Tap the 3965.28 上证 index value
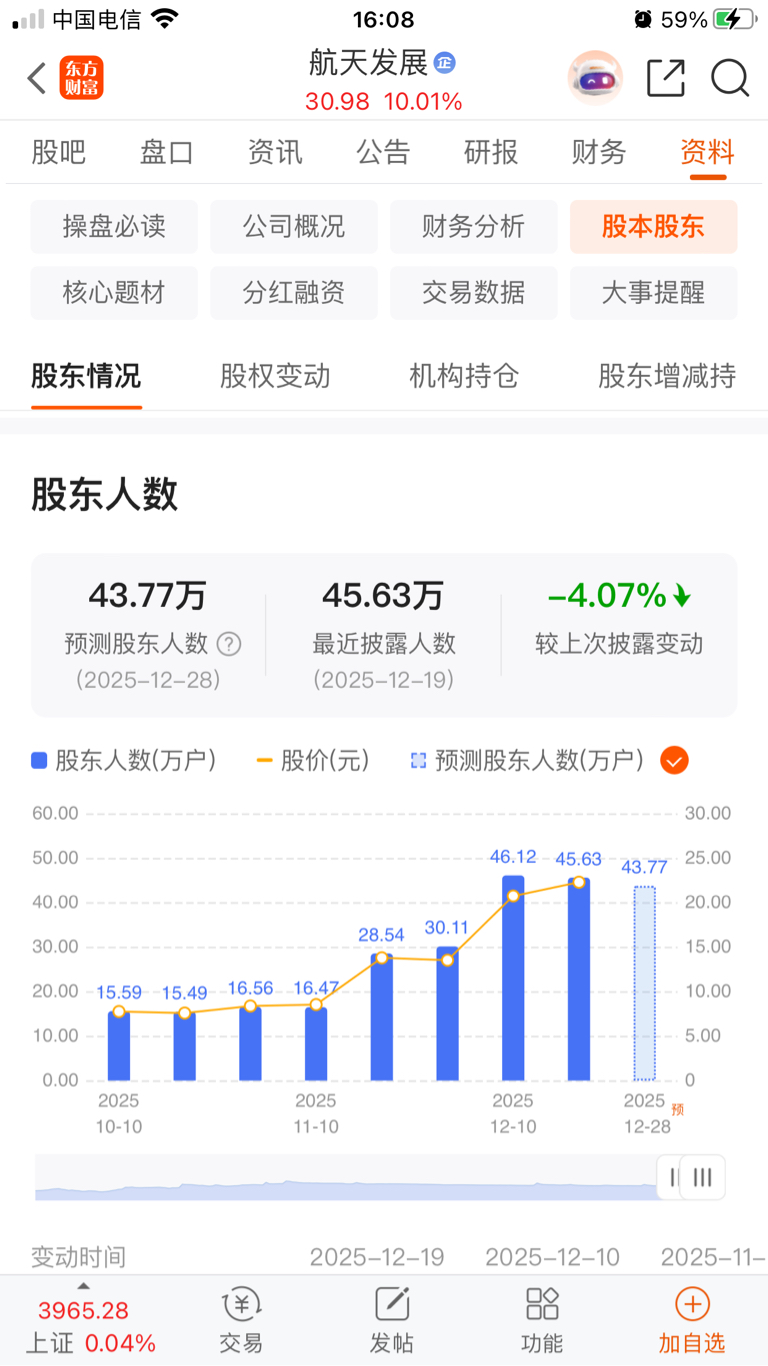The width and height of the screenshot is (768, 1366). point(84,1310)
